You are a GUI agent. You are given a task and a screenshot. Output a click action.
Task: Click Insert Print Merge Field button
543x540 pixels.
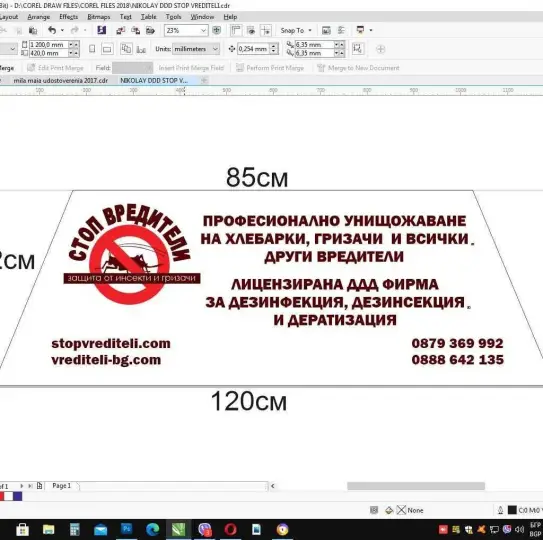coord(191,68)
